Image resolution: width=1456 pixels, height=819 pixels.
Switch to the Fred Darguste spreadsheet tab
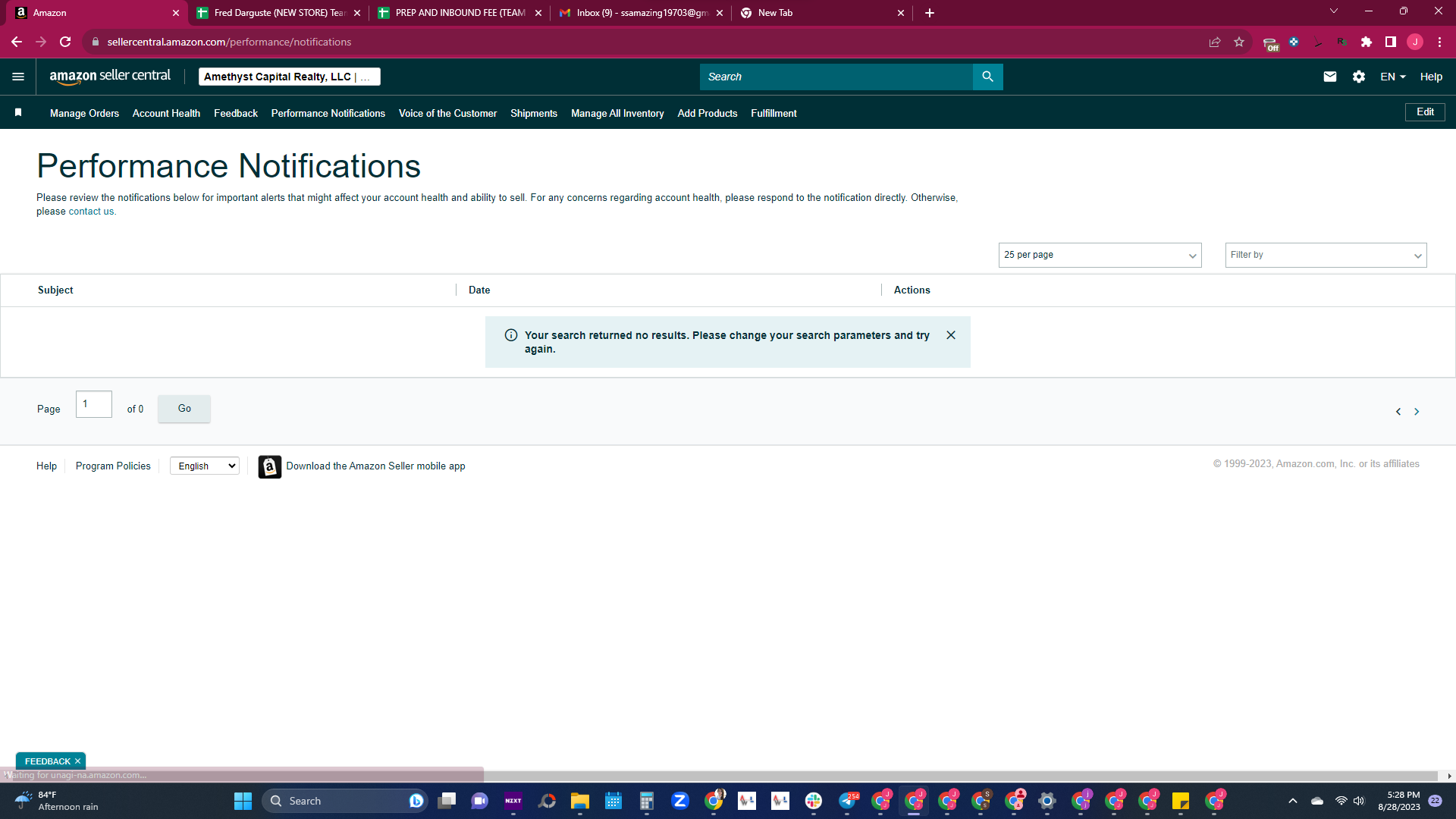click(278, 13)
